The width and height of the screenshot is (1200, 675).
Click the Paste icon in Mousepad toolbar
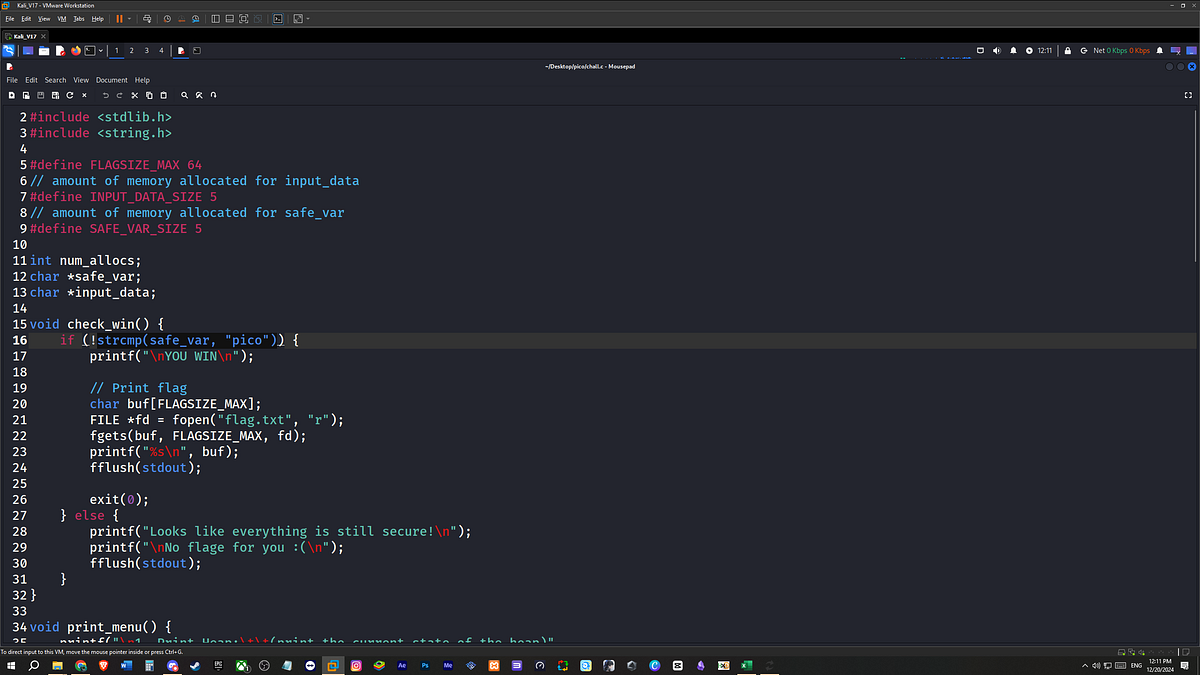tap(163, 95)
